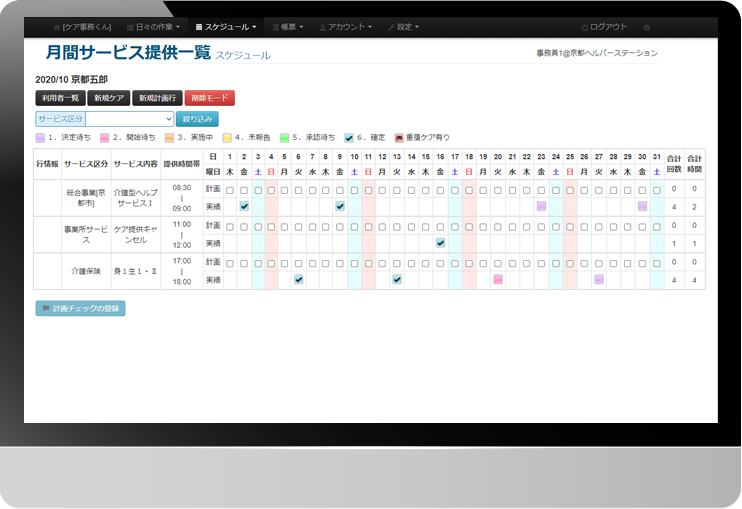Click the 身1生1・Ⅱ content cell
The image size is (742, 509).
pos(136,271)
